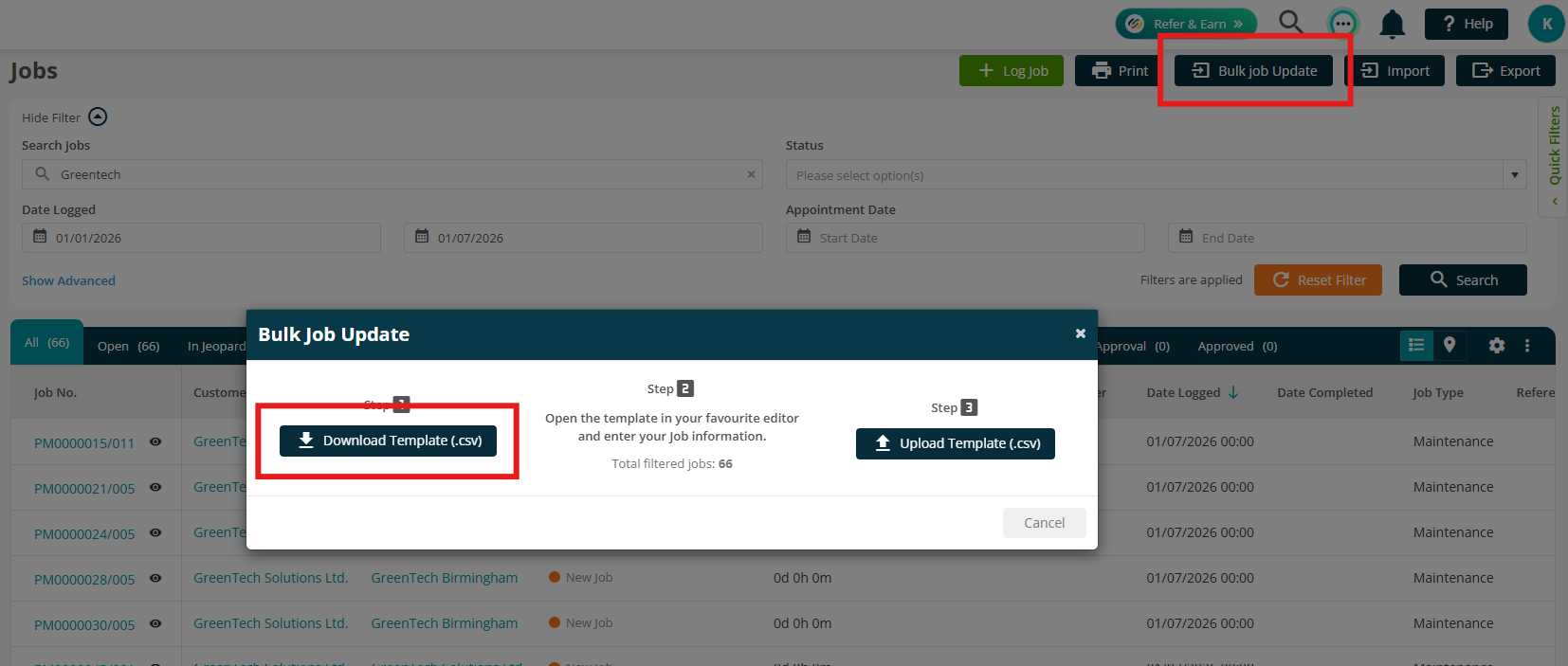This screenshot has width=1568, height=666.
Task: Switch to the map pin view
Action: (x=1449, y=346)
